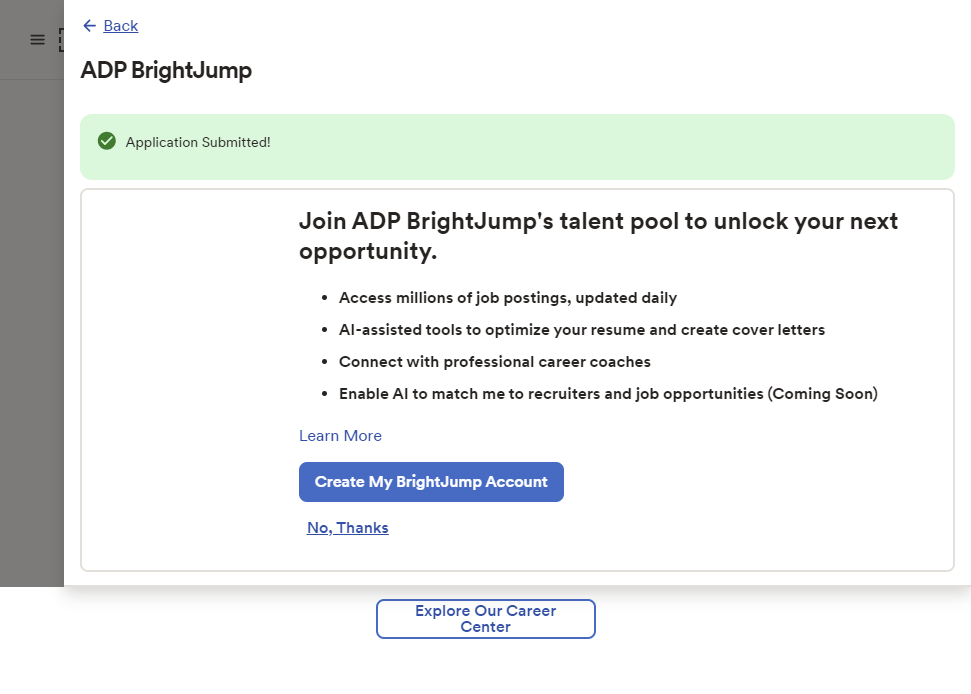Select the millions of job postings bullet

pyautogui.click(x=507, y=298)
